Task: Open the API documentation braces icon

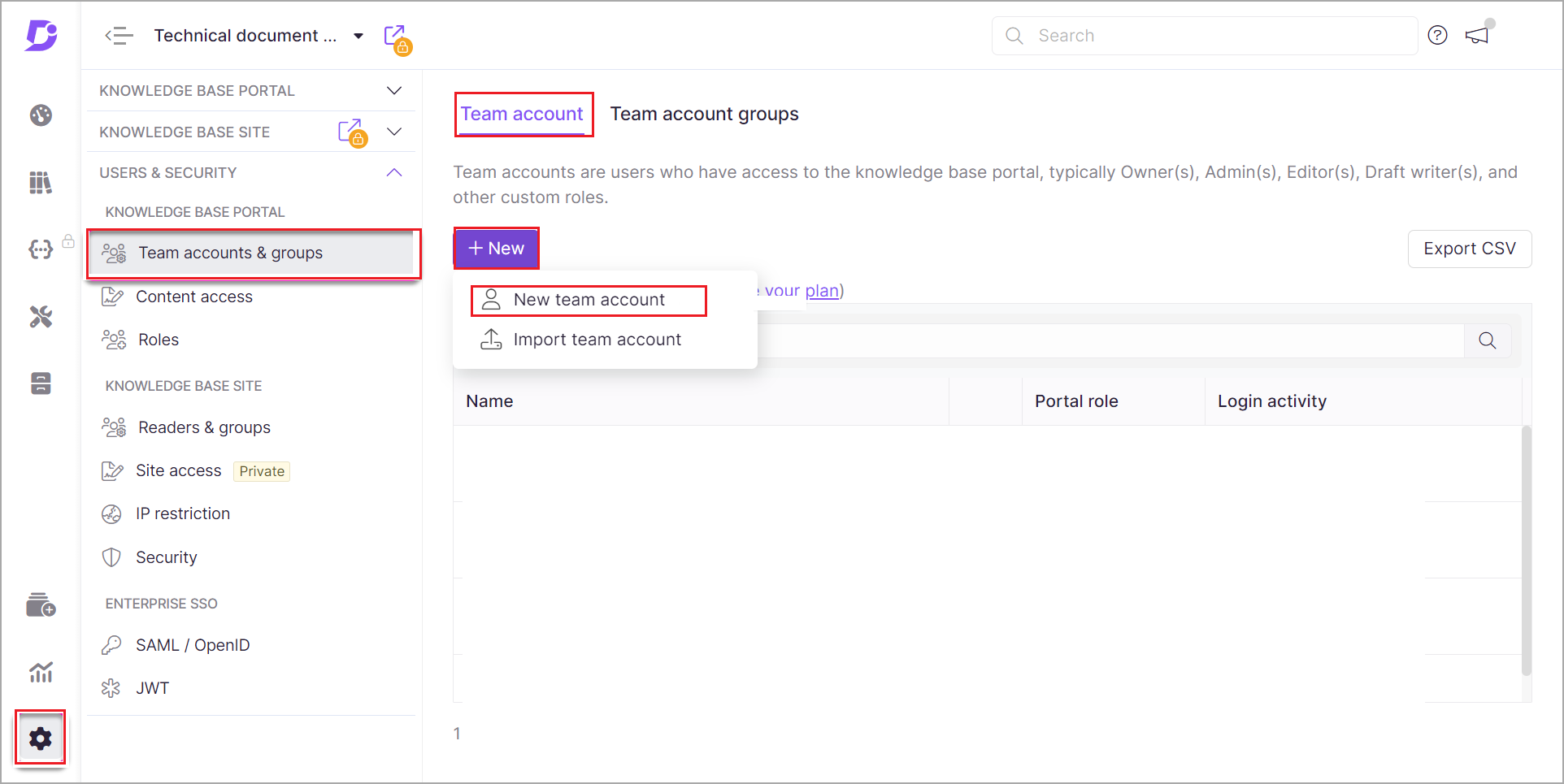Action: pyautogui.click(x=41, y=249)
